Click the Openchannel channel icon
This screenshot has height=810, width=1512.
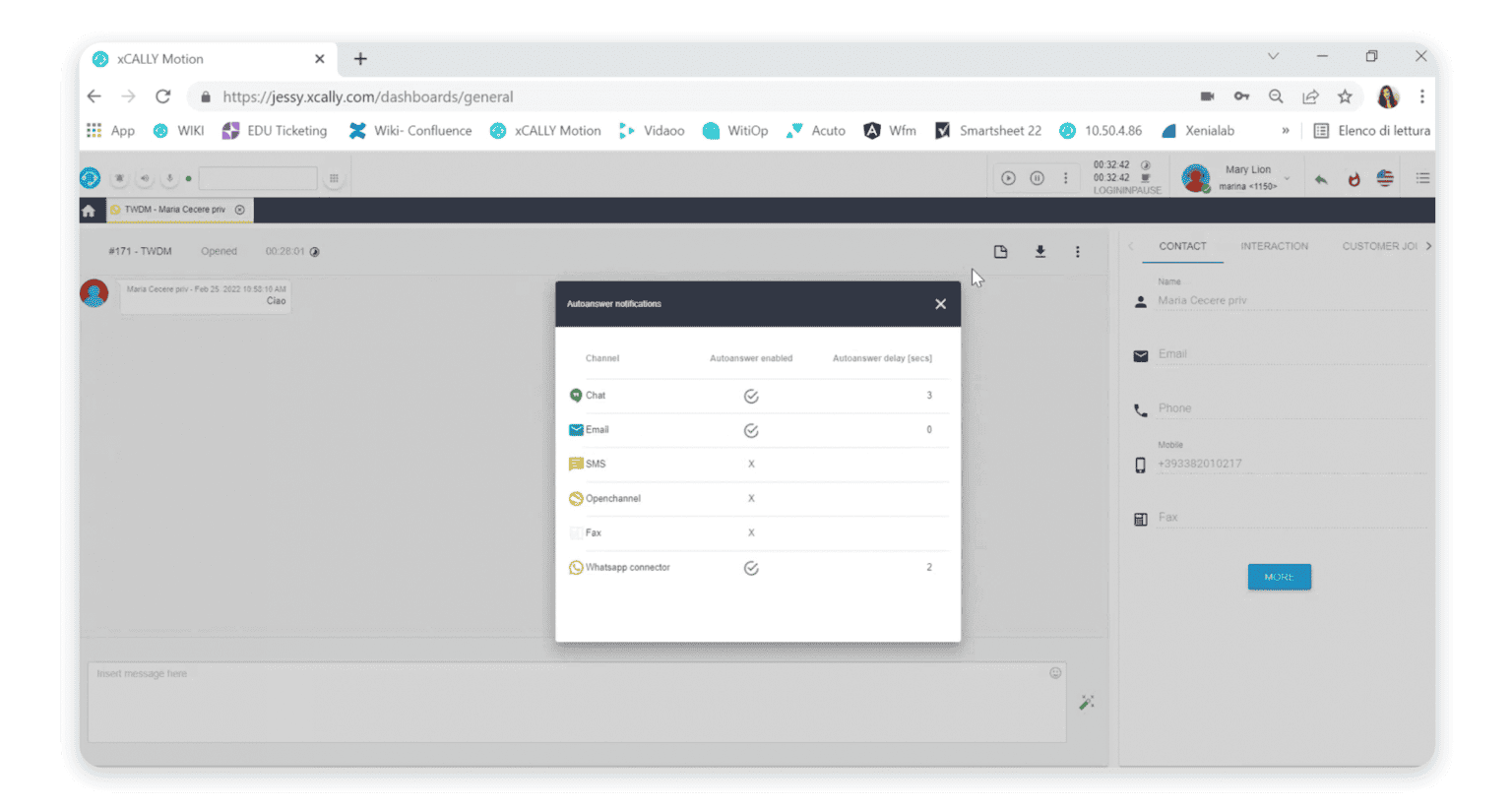tap(576, 499)
